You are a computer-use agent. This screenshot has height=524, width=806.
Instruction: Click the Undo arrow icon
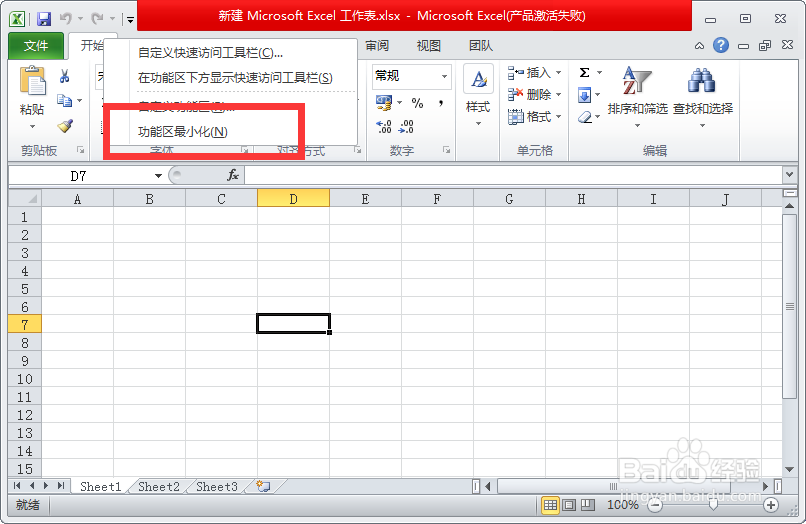click(66, 19)
